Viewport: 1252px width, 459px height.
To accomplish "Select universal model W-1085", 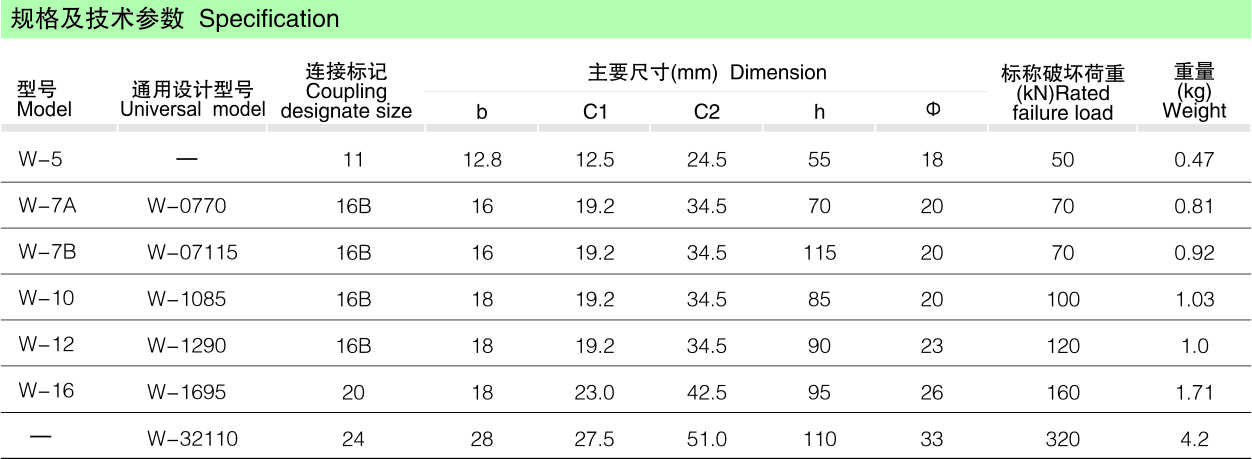I will 187,298.
